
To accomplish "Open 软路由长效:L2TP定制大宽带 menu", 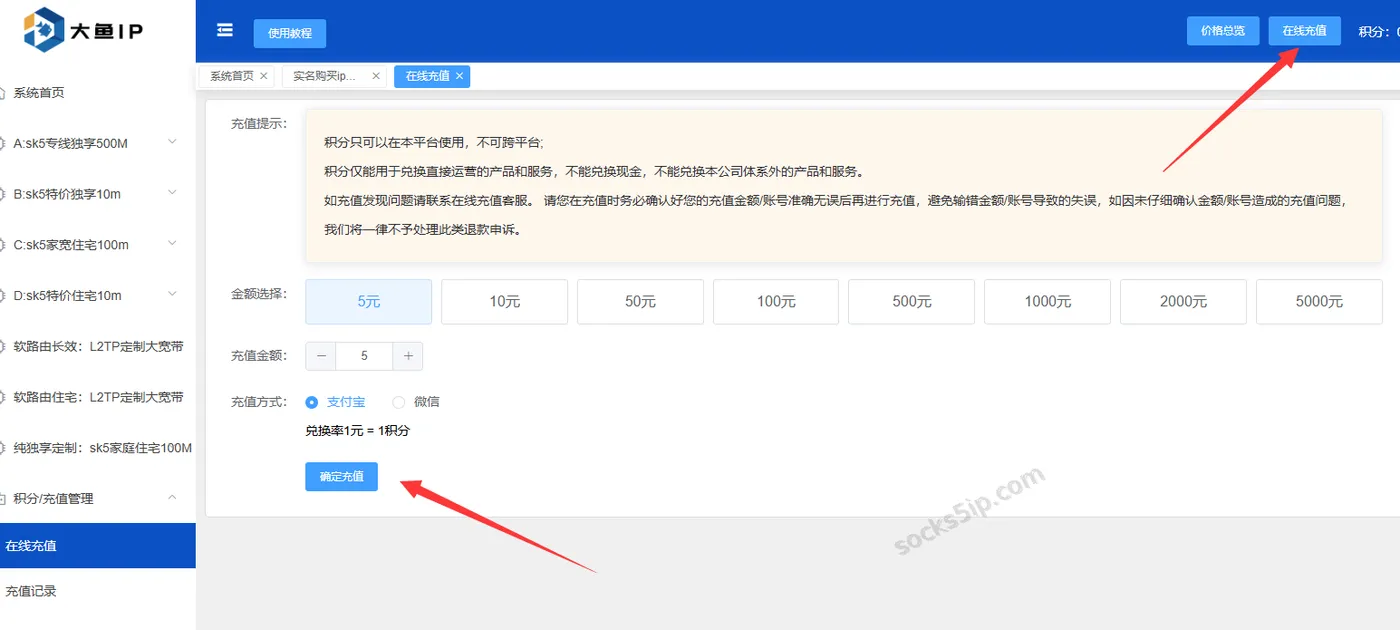I will (97, 346).
